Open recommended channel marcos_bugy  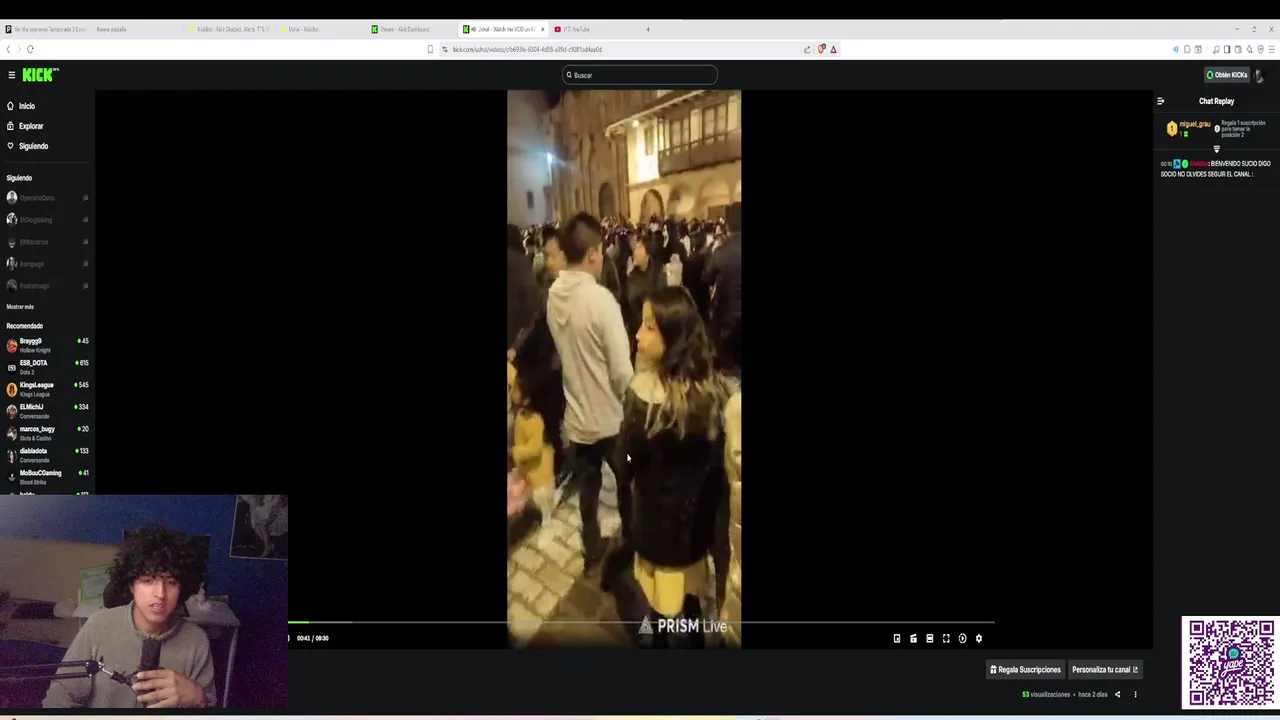coord(47,433)
